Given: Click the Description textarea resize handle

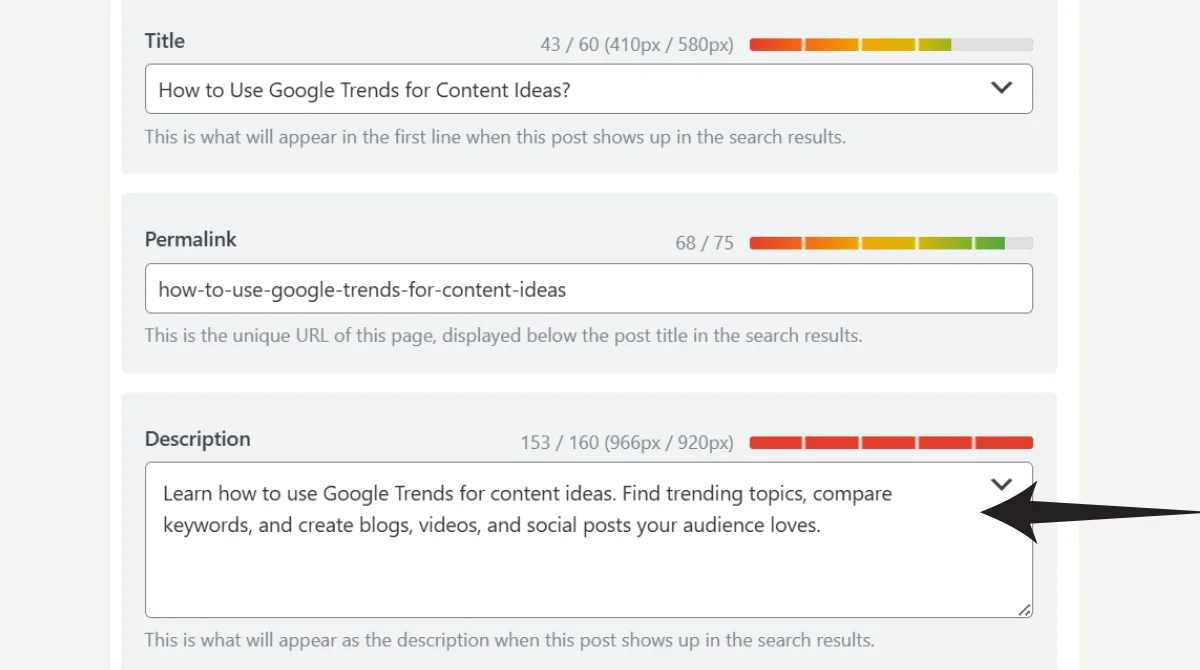Looking at the screenshot, I should (x=1023, y=608).
